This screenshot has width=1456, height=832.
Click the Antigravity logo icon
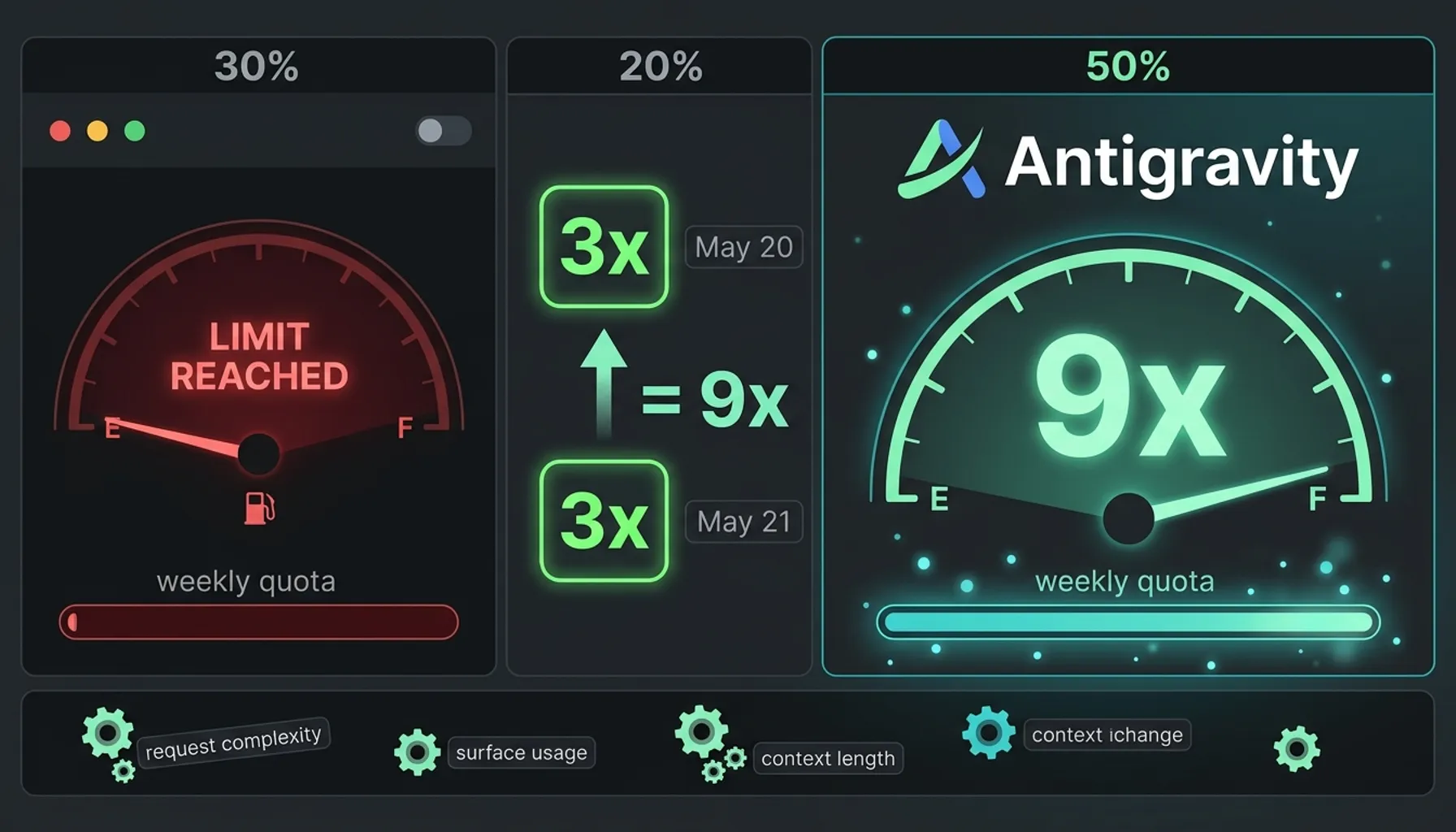tap(942, 159)
